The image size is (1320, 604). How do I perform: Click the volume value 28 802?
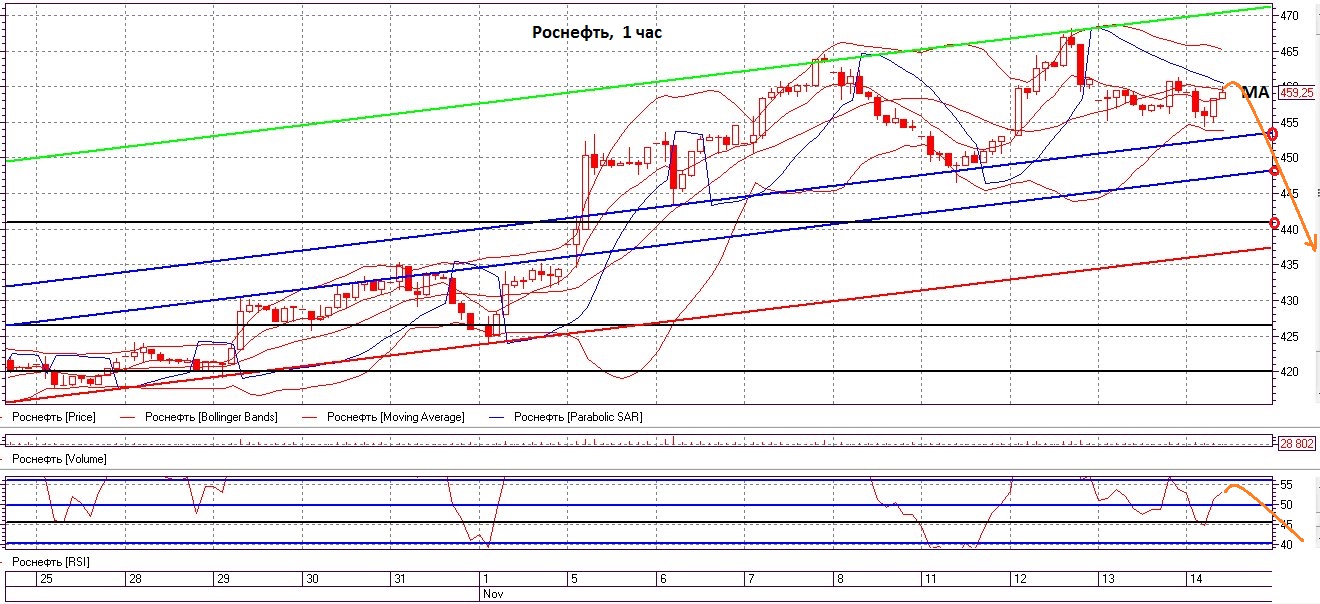pyautogui.click(x=1297, y=443)
